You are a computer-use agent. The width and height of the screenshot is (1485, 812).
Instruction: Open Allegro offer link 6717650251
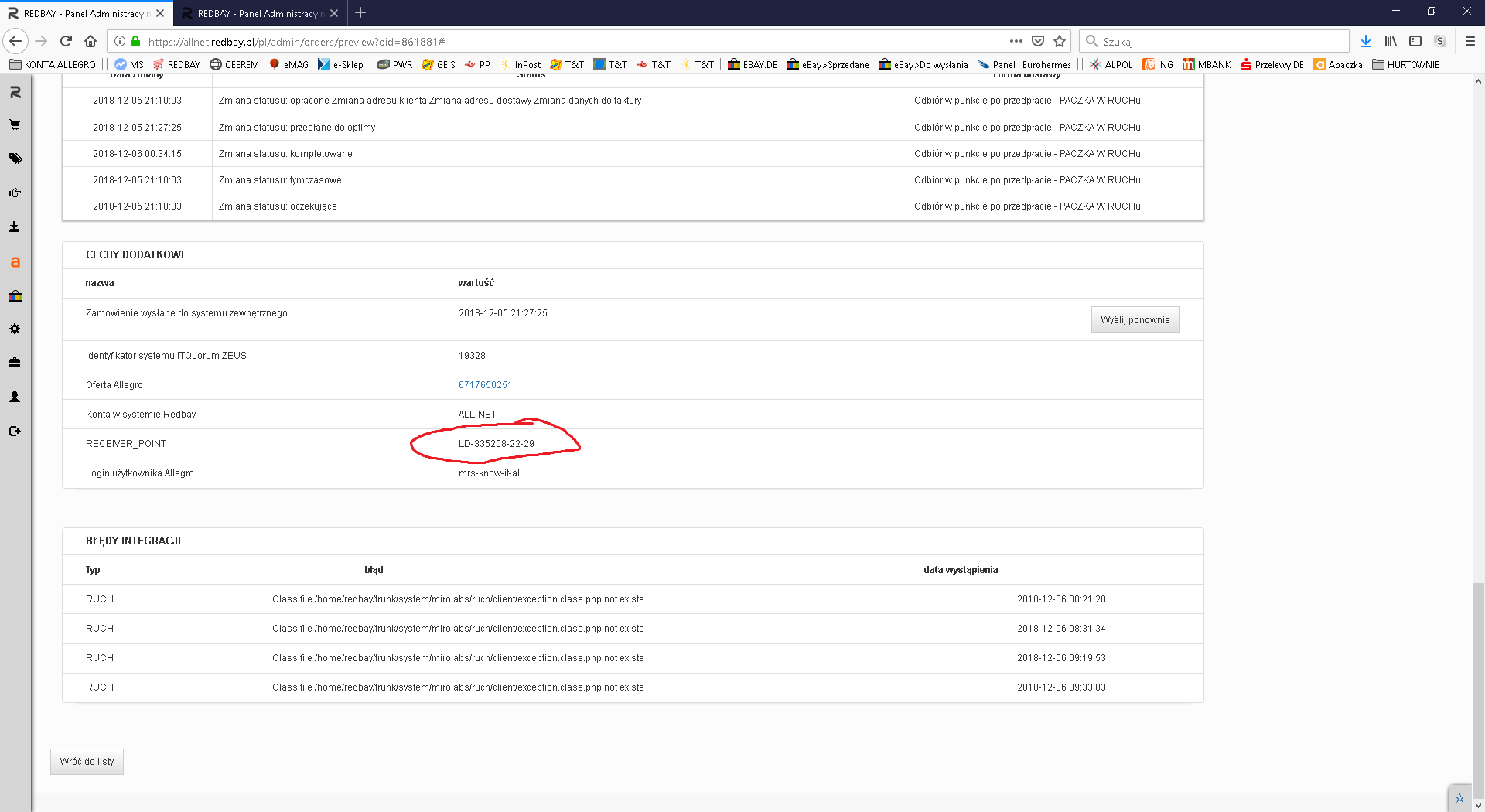(x=485, y=385)
